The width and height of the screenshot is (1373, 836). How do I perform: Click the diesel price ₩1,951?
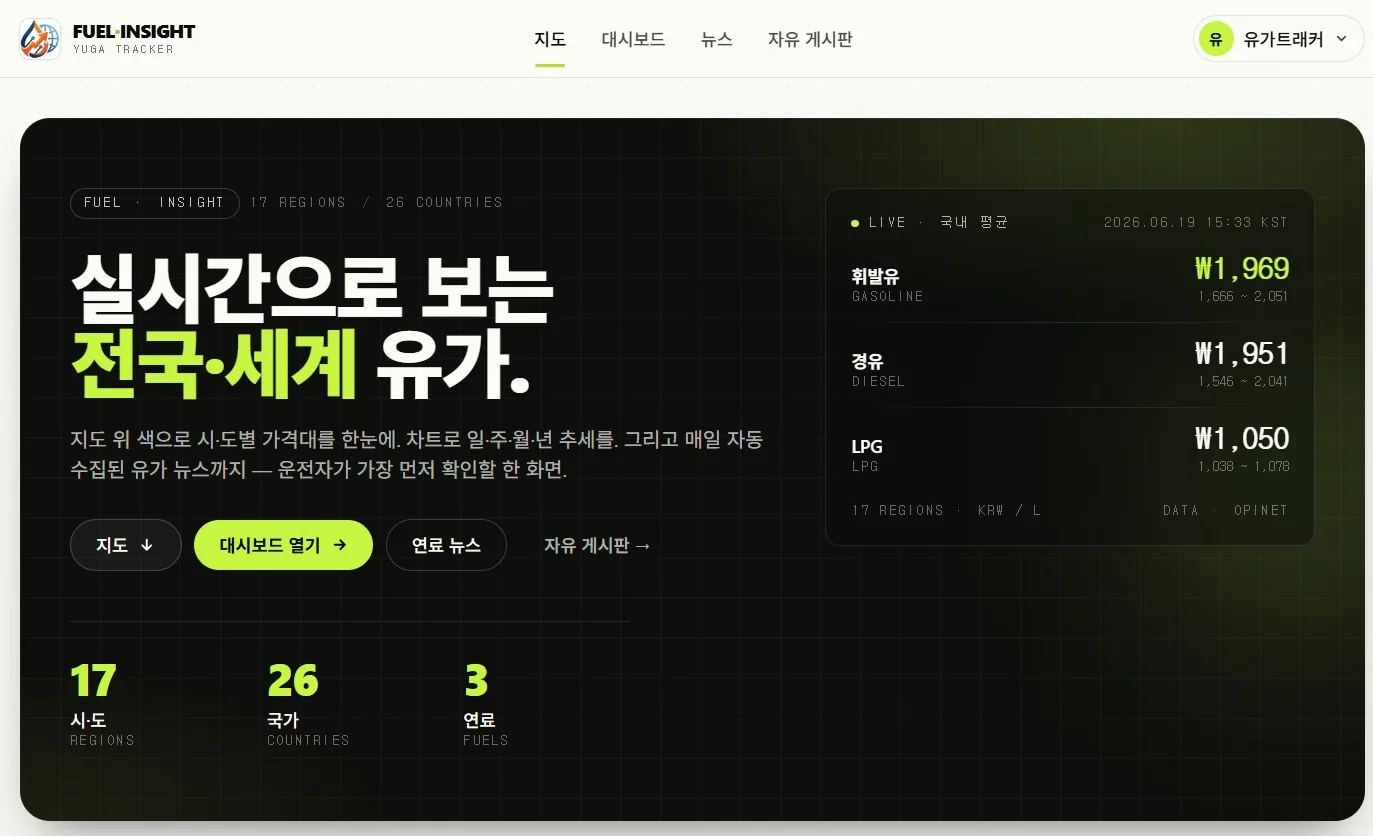click(x=1242, y=353)
